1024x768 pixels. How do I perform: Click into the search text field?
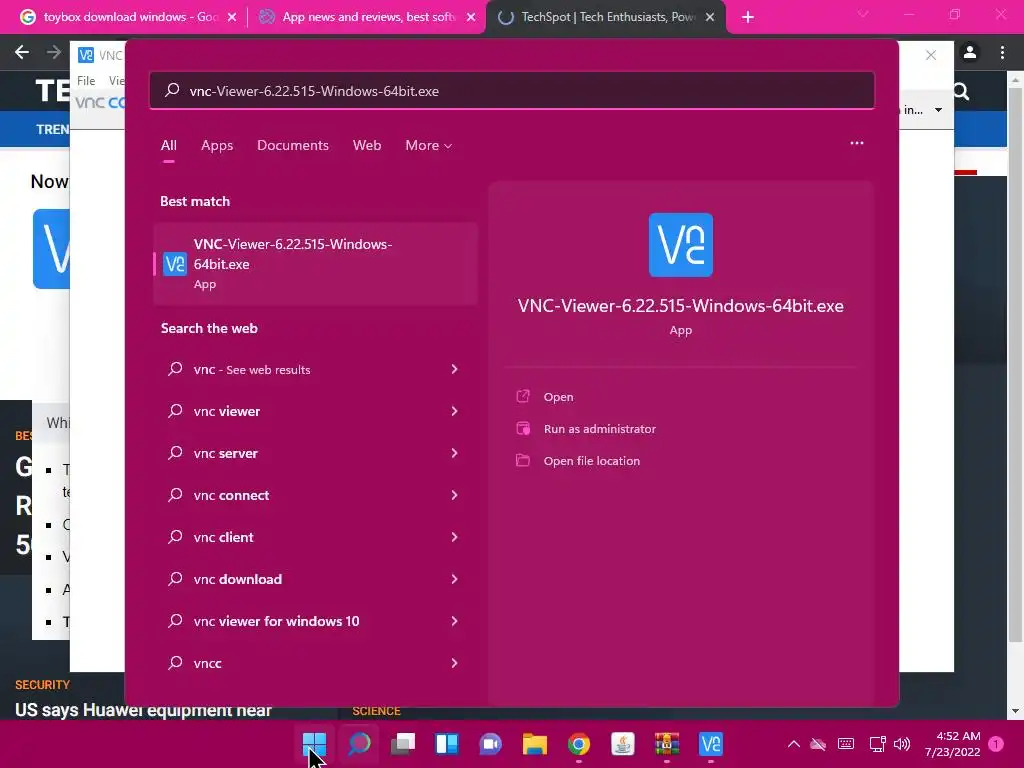coord(512,91)
